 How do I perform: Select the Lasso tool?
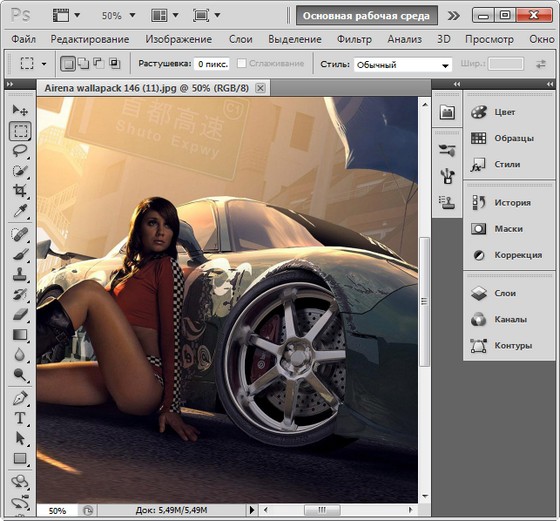click(20, 151)
